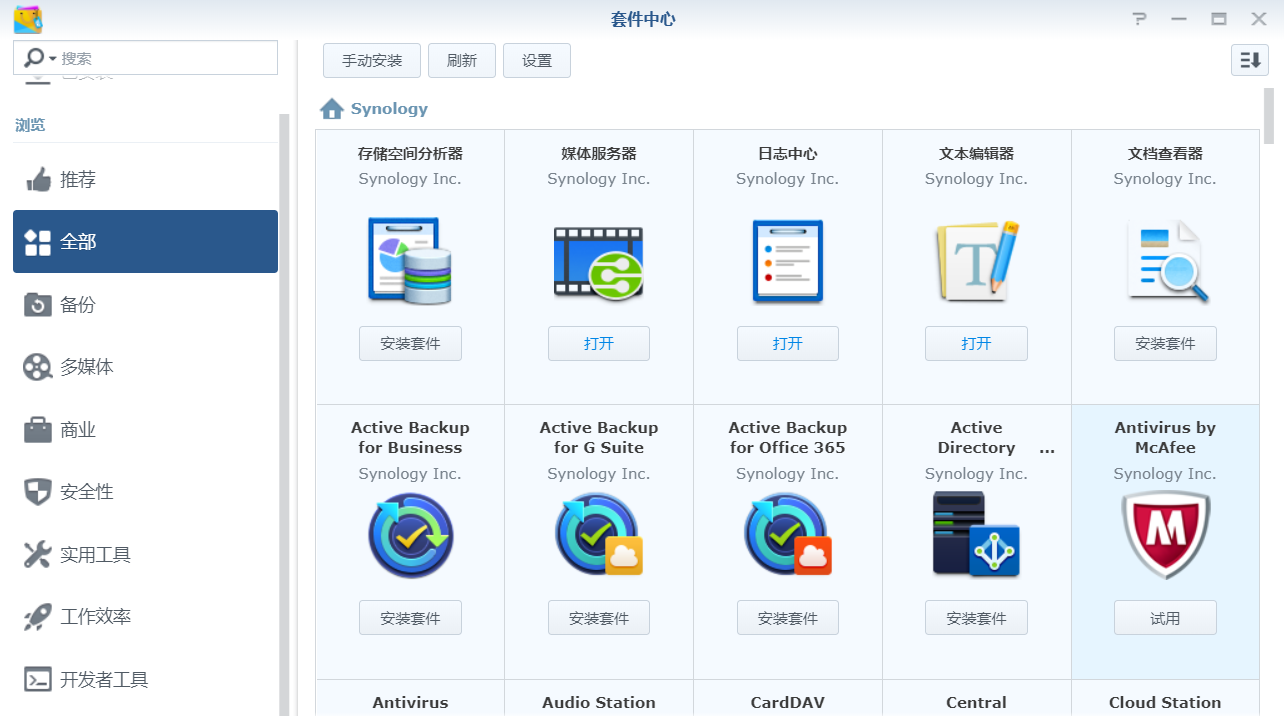Expand the search options magnifier dropdown
1284x716 pixels.
[x=39, y=58]
